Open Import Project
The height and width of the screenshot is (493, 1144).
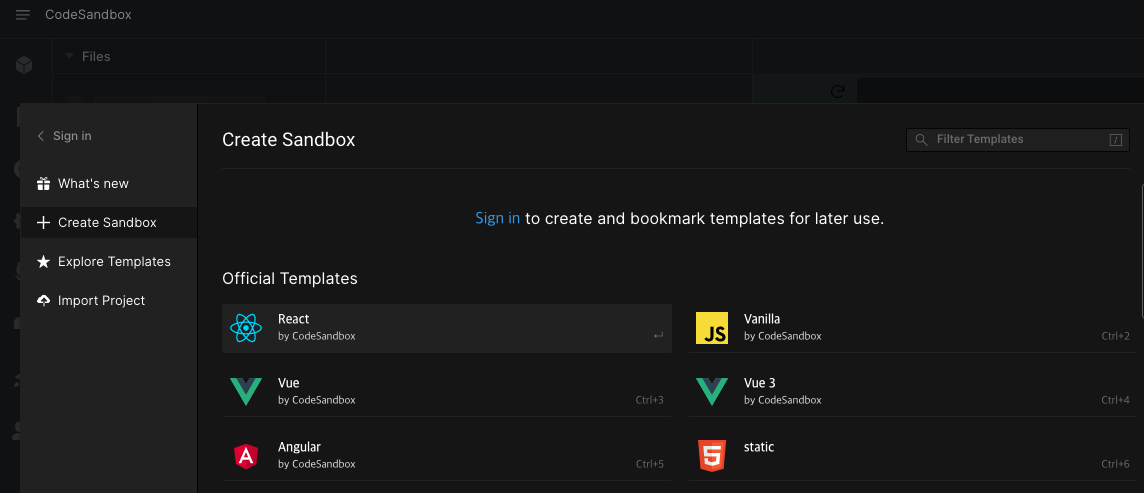pyautogui.click(x=109, y=300)
